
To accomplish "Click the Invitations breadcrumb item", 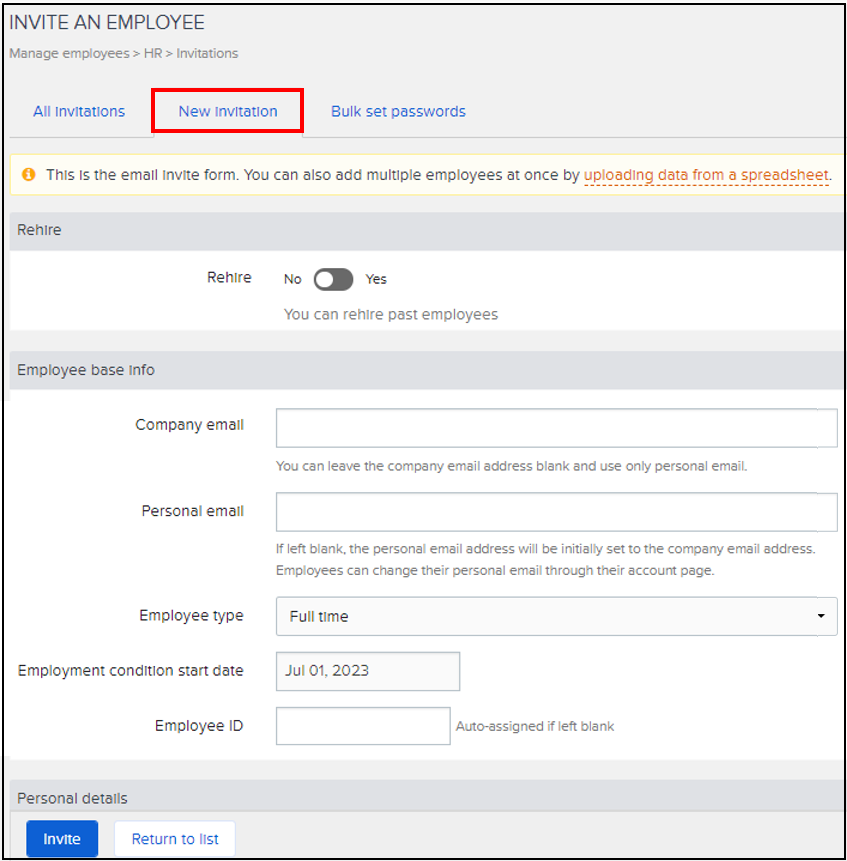I will pos(207,53).
